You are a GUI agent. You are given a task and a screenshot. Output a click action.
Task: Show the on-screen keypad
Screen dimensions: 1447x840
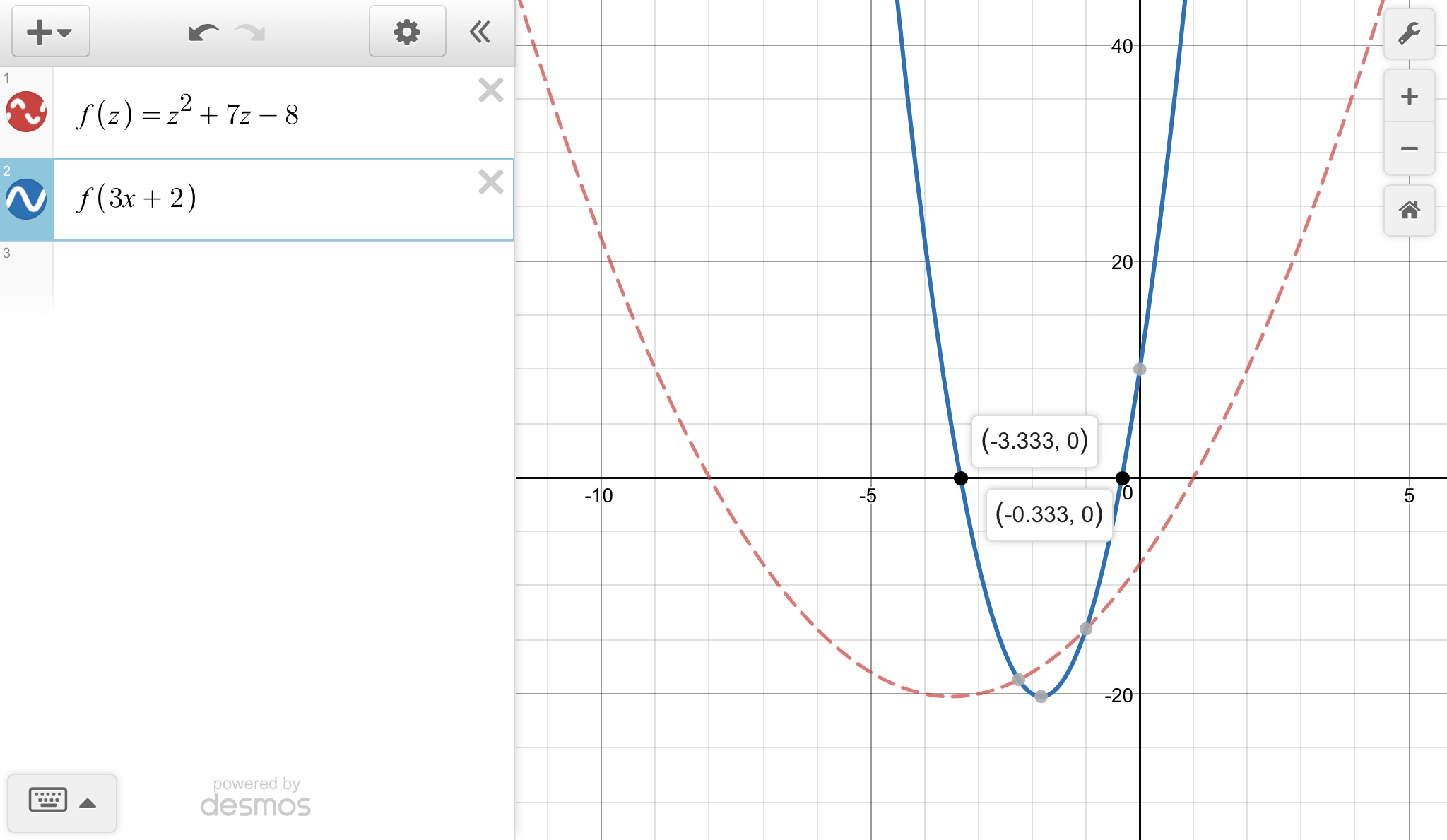pos(48,800)
